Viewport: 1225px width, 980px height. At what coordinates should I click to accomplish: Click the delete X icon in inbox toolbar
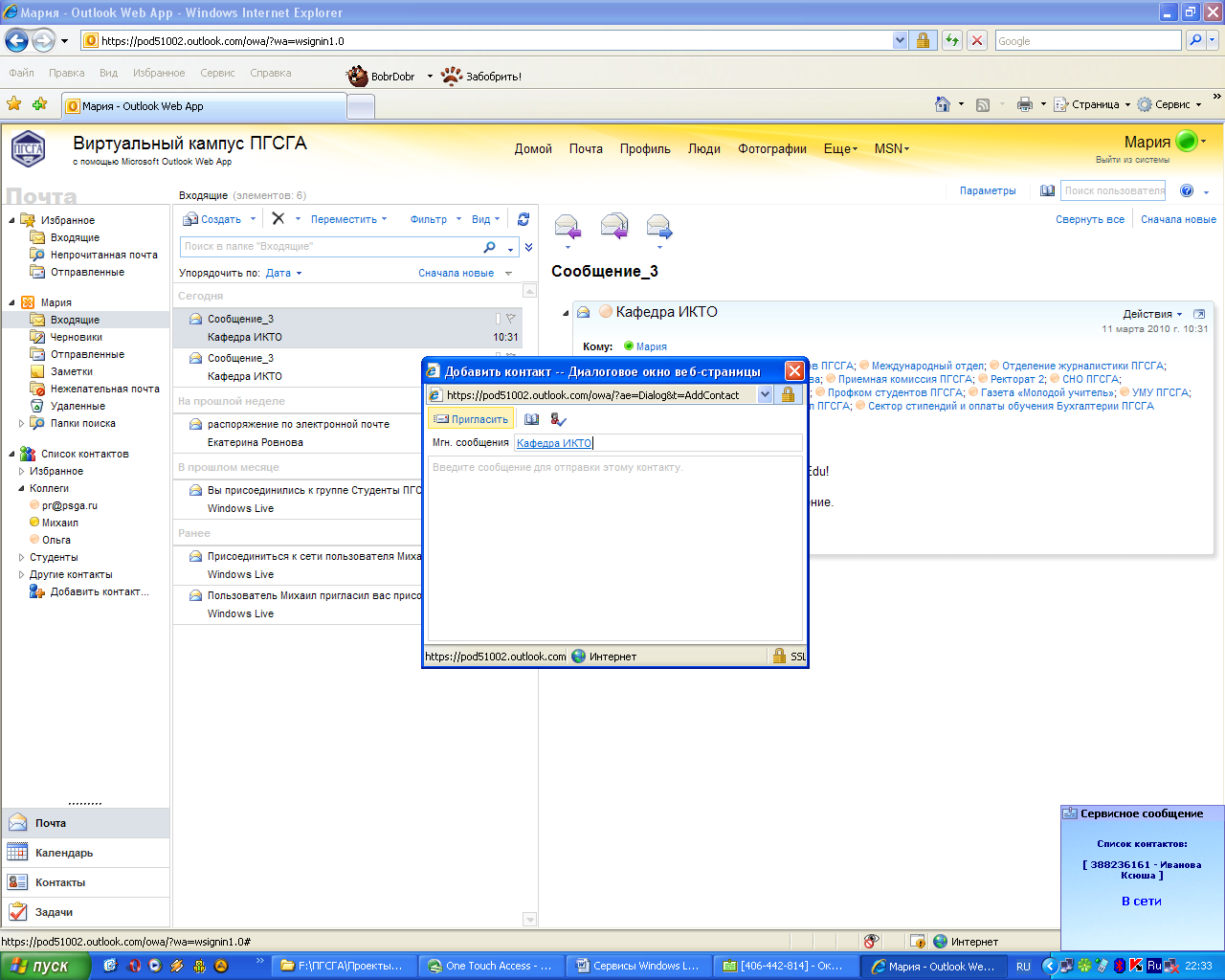pos(278,218)
